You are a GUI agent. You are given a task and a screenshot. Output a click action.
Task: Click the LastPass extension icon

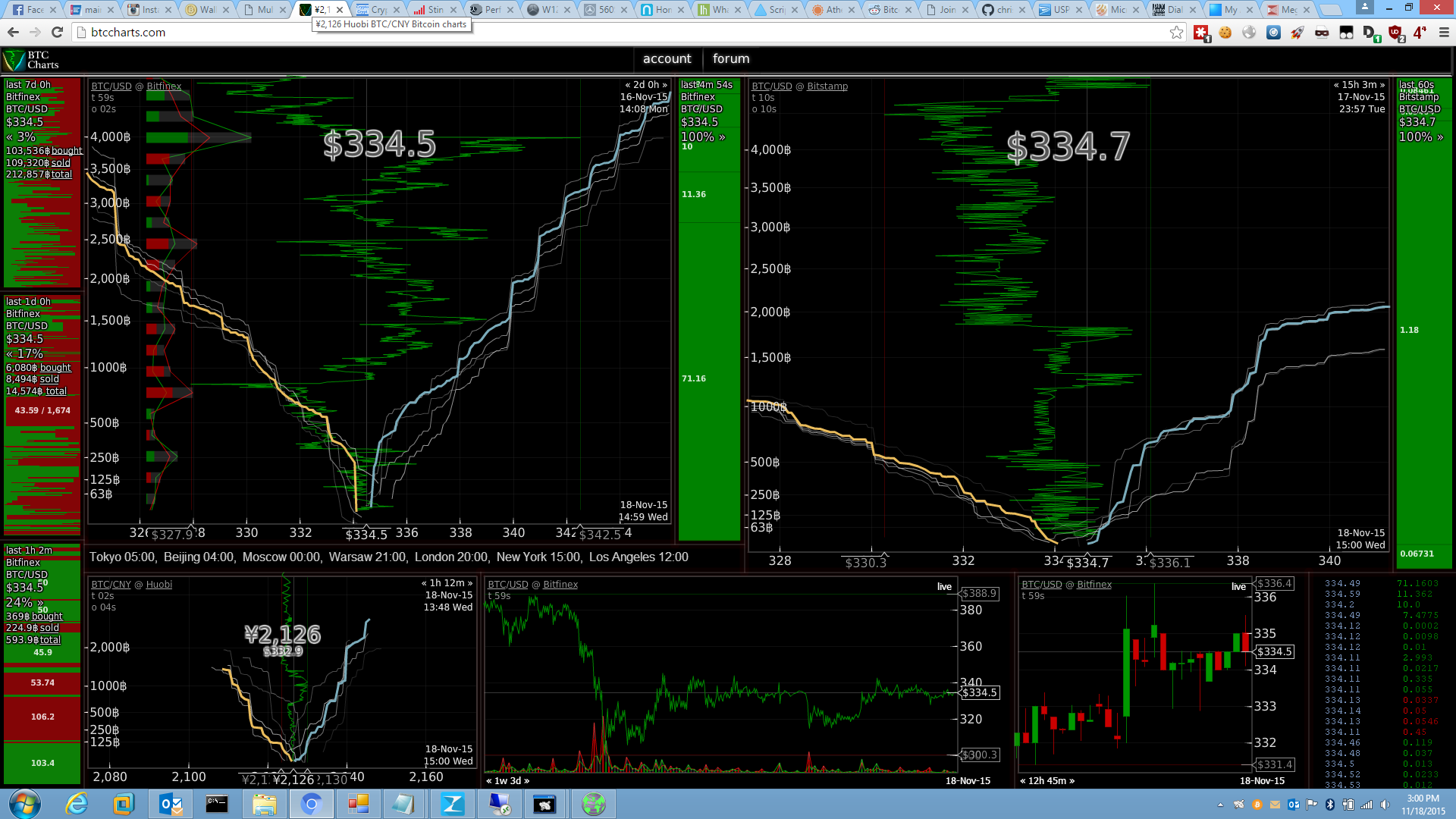pos(1201,33)
